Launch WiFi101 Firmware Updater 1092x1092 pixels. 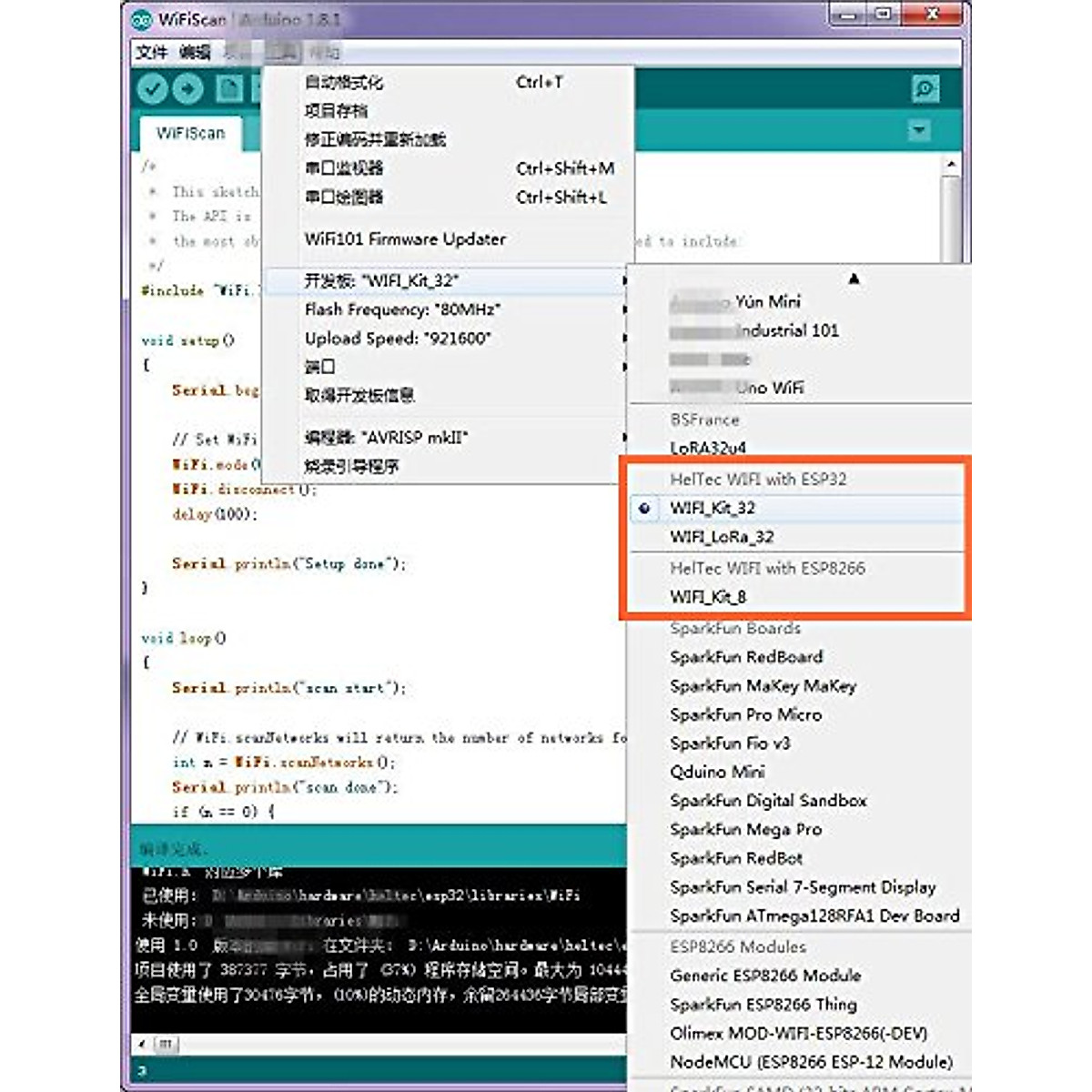tap(405, 239)
